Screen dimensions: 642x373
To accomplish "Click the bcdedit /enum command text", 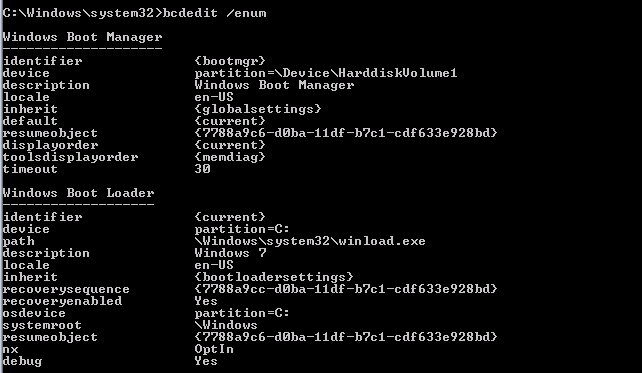I will [215, 13].
